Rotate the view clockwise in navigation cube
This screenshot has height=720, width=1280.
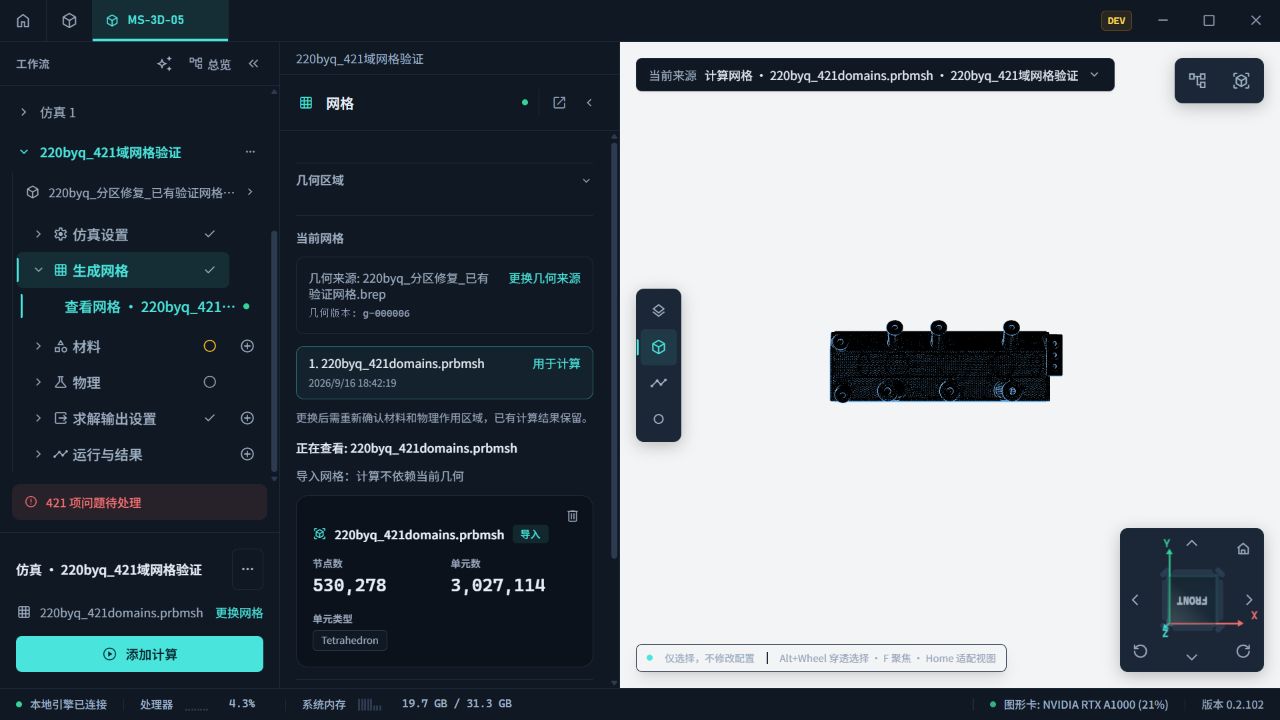[1243, 651]
